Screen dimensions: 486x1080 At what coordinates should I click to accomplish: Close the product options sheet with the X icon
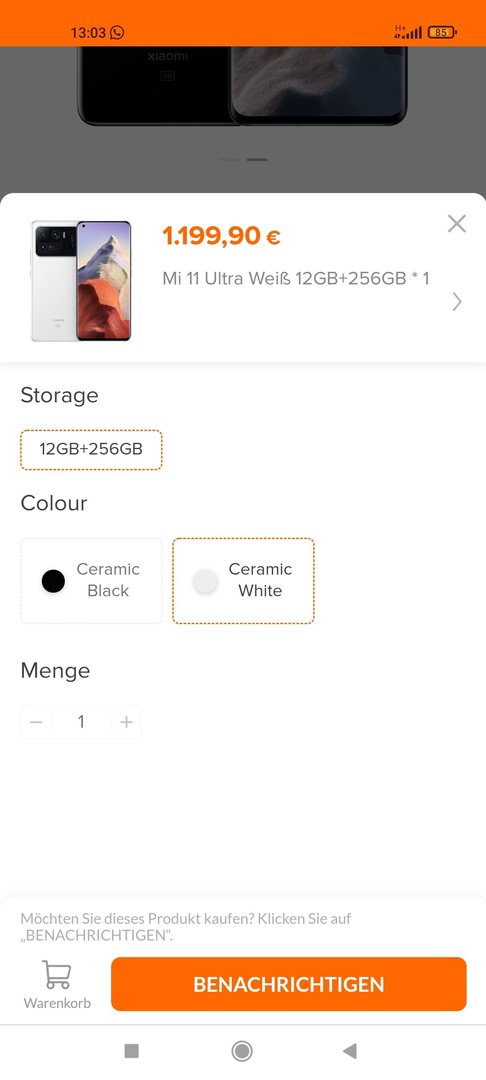click(x=456, y=223)
